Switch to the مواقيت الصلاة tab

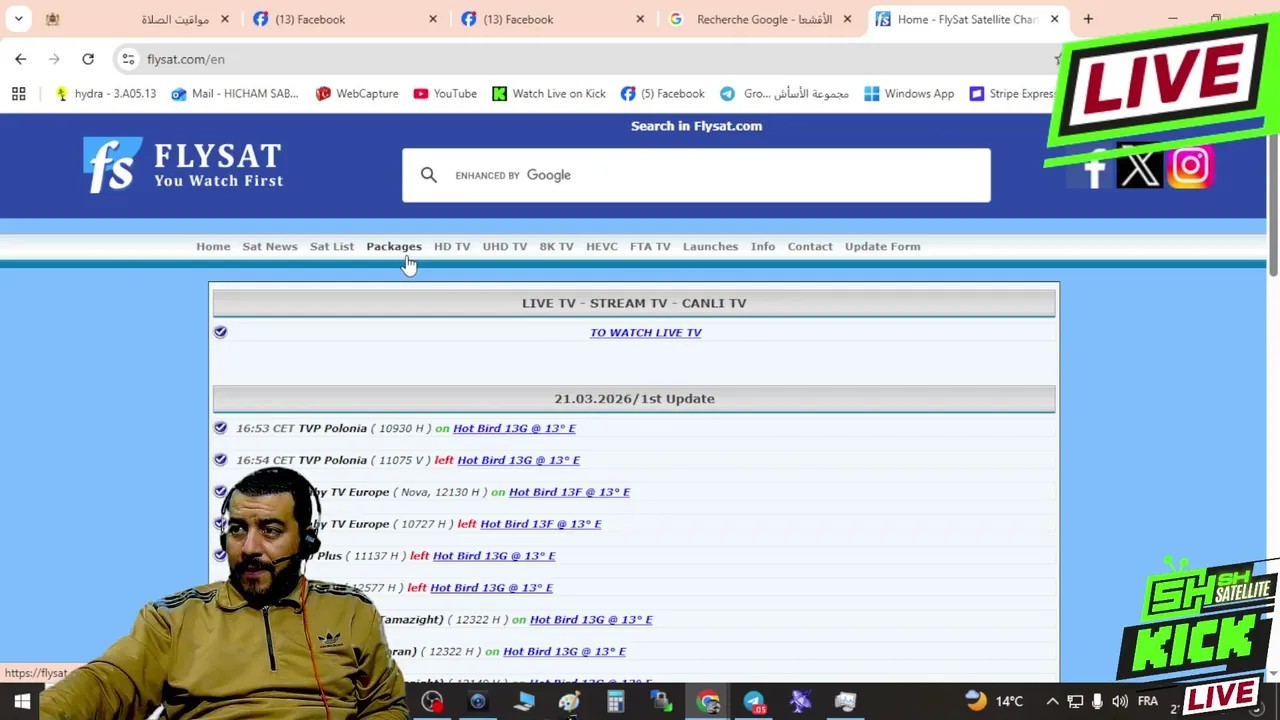point(136,19)
